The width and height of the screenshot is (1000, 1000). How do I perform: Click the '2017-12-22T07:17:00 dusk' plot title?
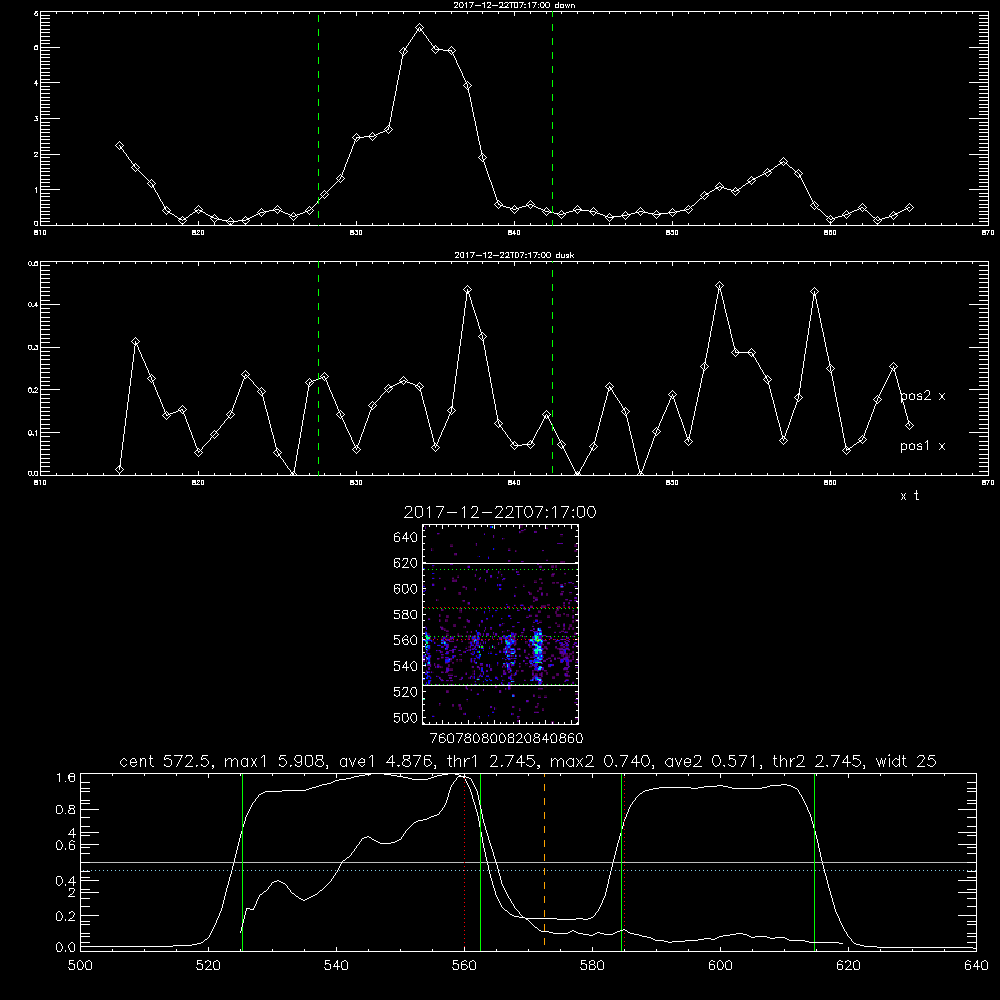(x=514, y=255)
